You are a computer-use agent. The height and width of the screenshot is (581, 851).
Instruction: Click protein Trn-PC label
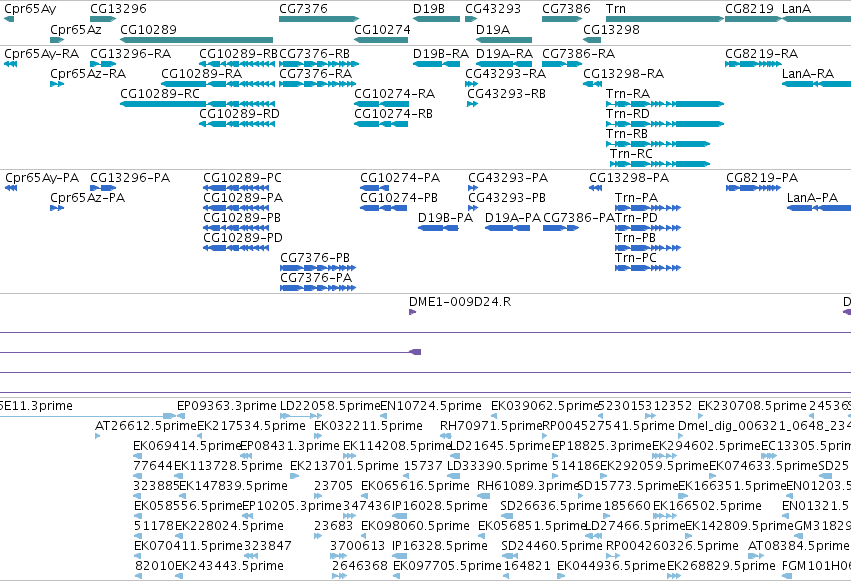[636, 258]
